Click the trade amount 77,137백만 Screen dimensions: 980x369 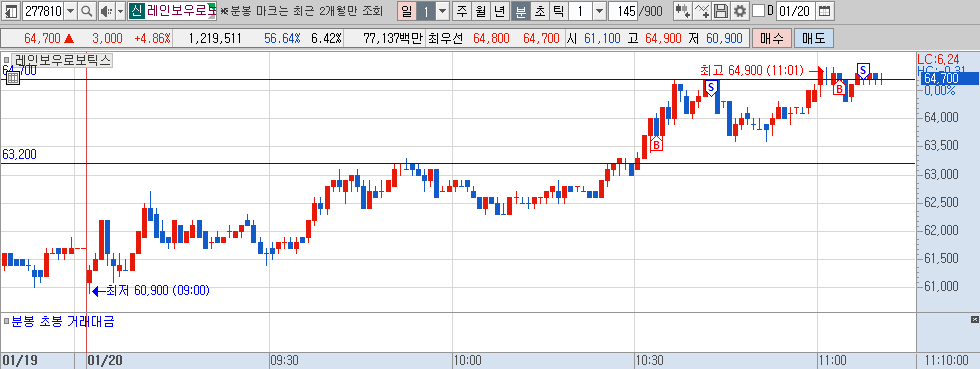click(392, 38)
